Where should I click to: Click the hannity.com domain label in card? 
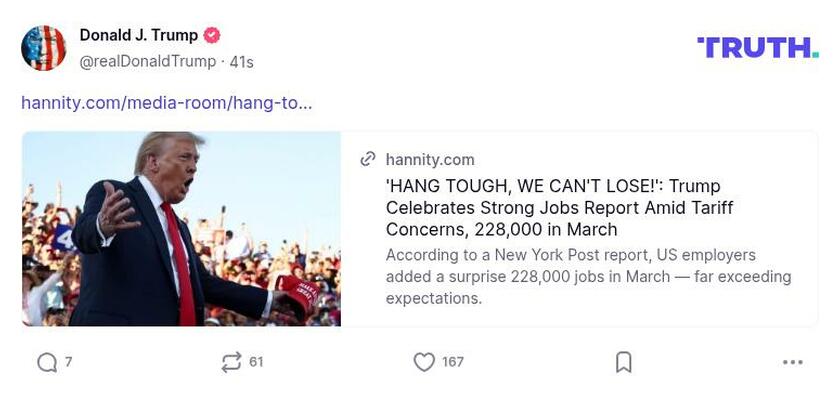pyautogui.click(x=430, y=159)
